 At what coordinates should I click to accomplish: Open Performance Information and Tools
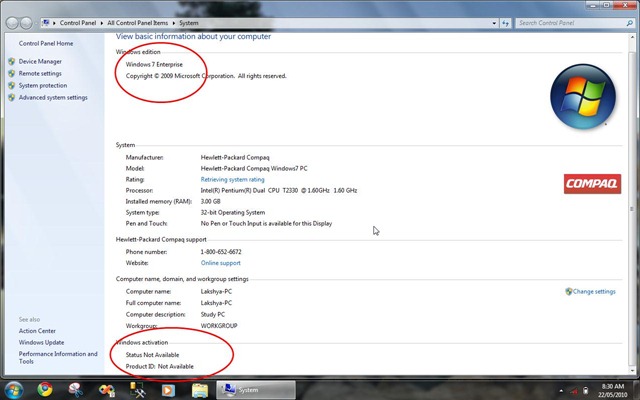(x=58, y=358)
